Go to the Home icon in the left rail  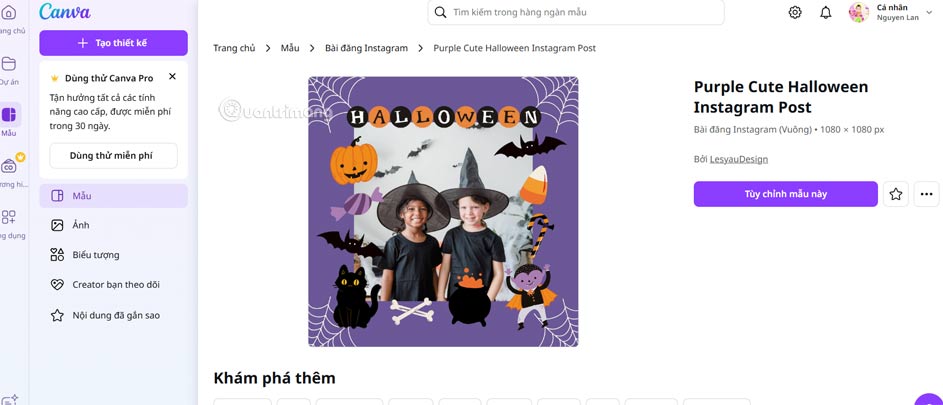tap(8, 12)
